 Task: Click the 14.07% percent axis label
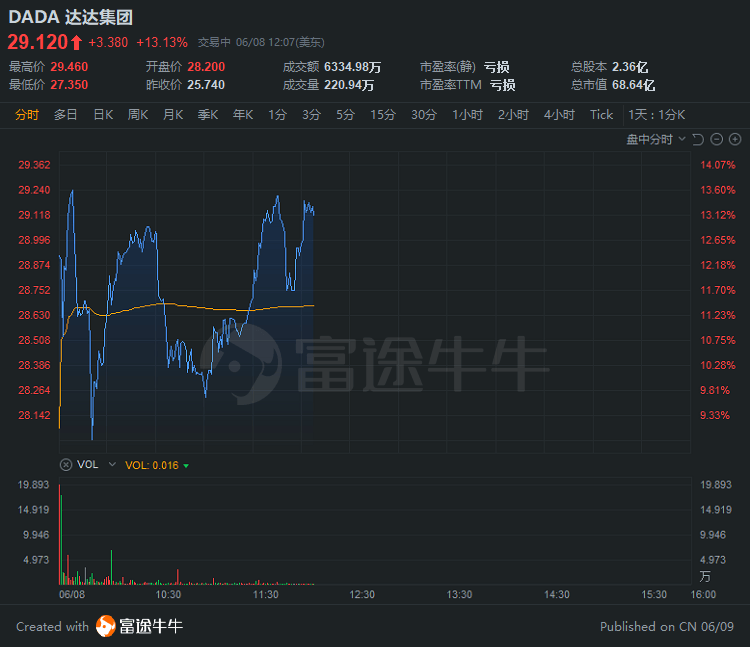[x=717, y=165]
